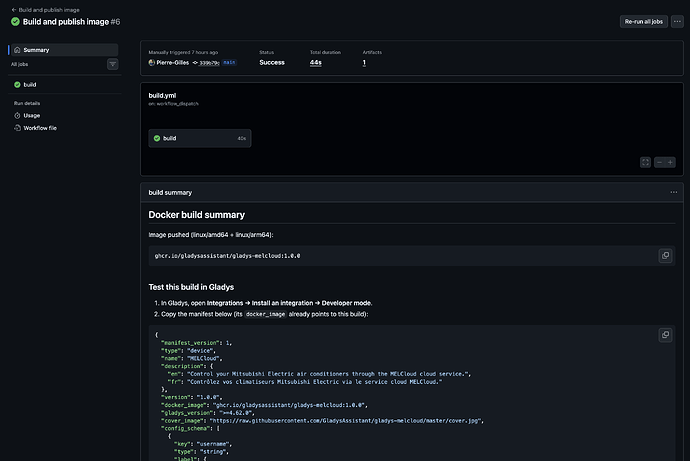The width and height of the screenshot is (690, 461).
Task: Zoom out the workflow graph
Action: [659, 162]
